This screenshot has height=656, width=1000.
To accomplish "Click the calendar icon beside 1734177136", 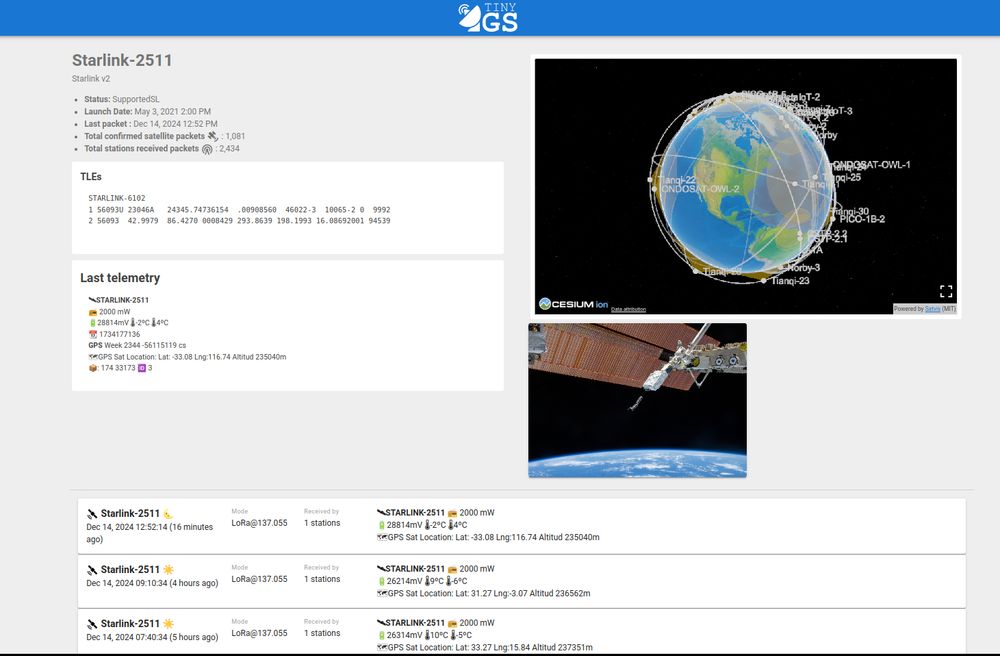I will (92, 334).
